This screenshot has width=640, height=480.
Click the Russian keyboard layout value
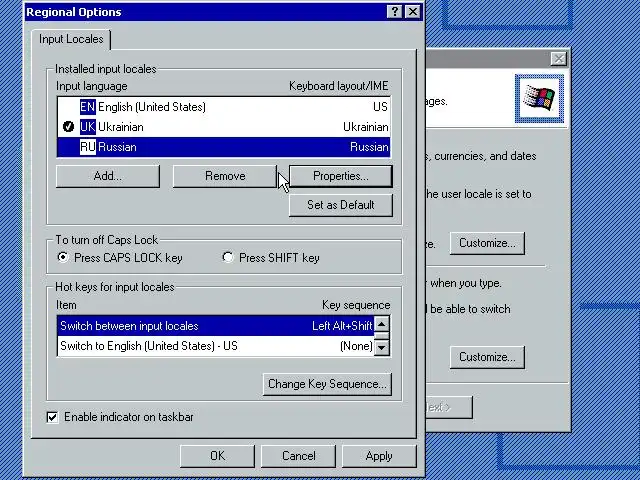[x=369, y=147]
